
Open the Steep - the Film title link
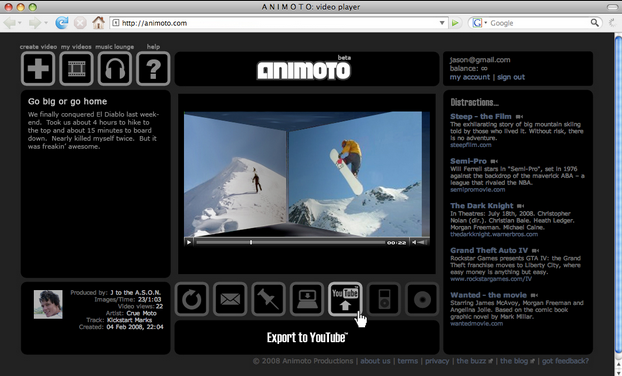coord(481,117)
